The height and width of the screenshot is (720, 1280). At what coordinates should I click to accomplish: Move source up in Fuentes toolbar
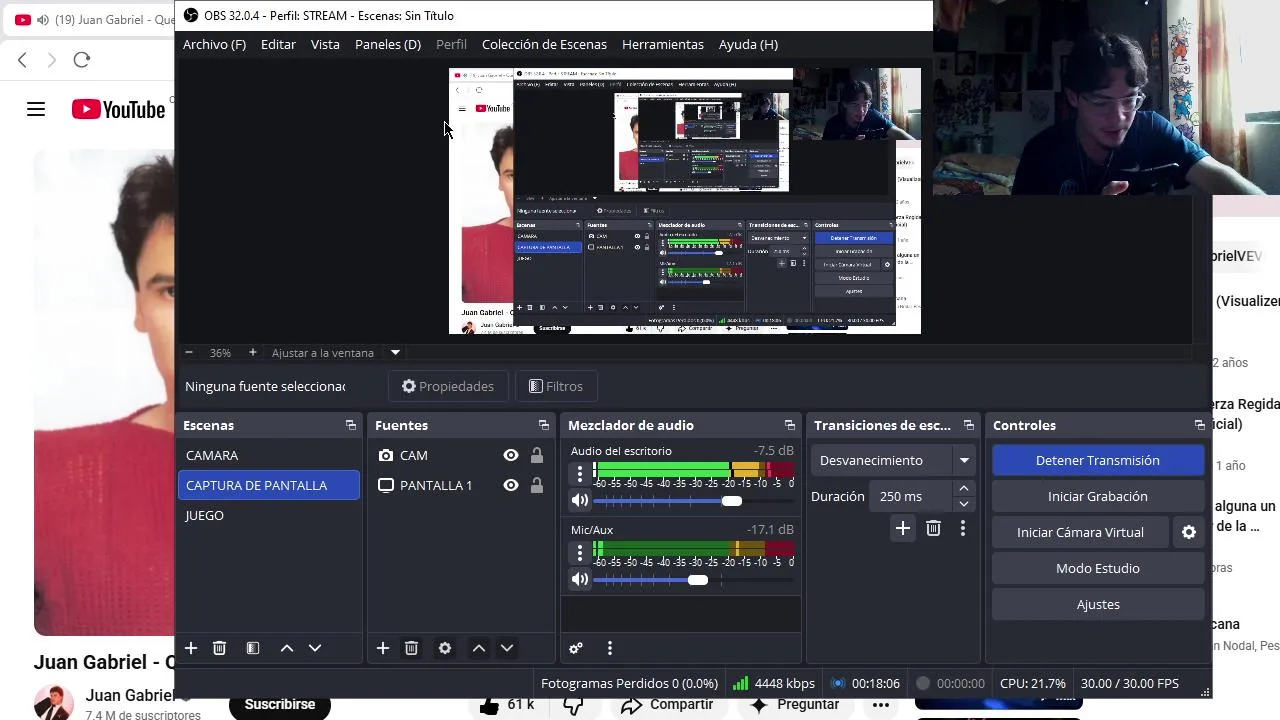[x=479, y=648]
